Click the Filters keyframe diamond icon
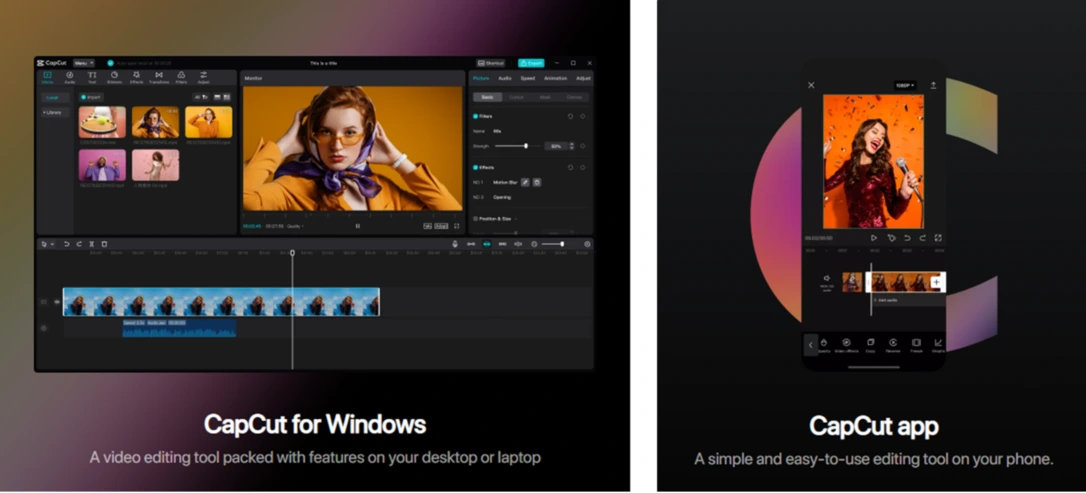Image resolution: width=1086 pixels, height=493 pixels. coord(582,116)
